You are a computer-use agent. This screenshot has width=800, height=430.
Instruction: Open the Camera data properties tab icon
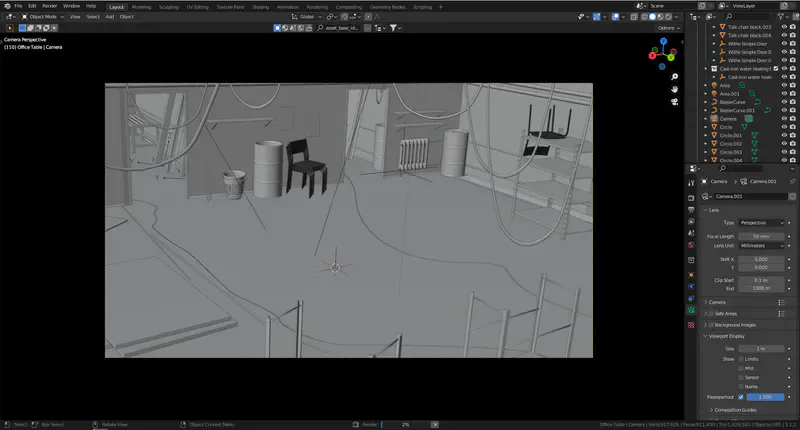pos(691,310)
